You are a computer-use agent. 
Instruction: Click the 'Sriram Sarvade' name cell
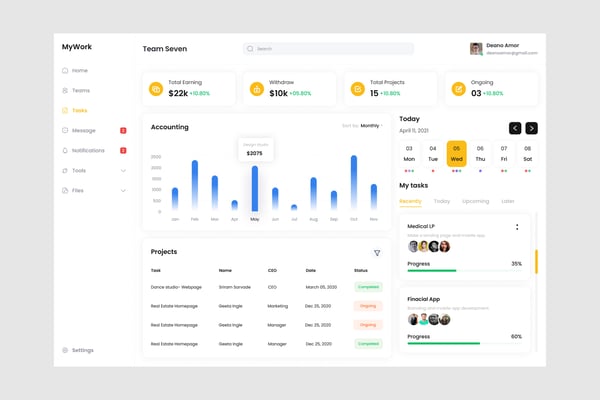tap(235, 287)
